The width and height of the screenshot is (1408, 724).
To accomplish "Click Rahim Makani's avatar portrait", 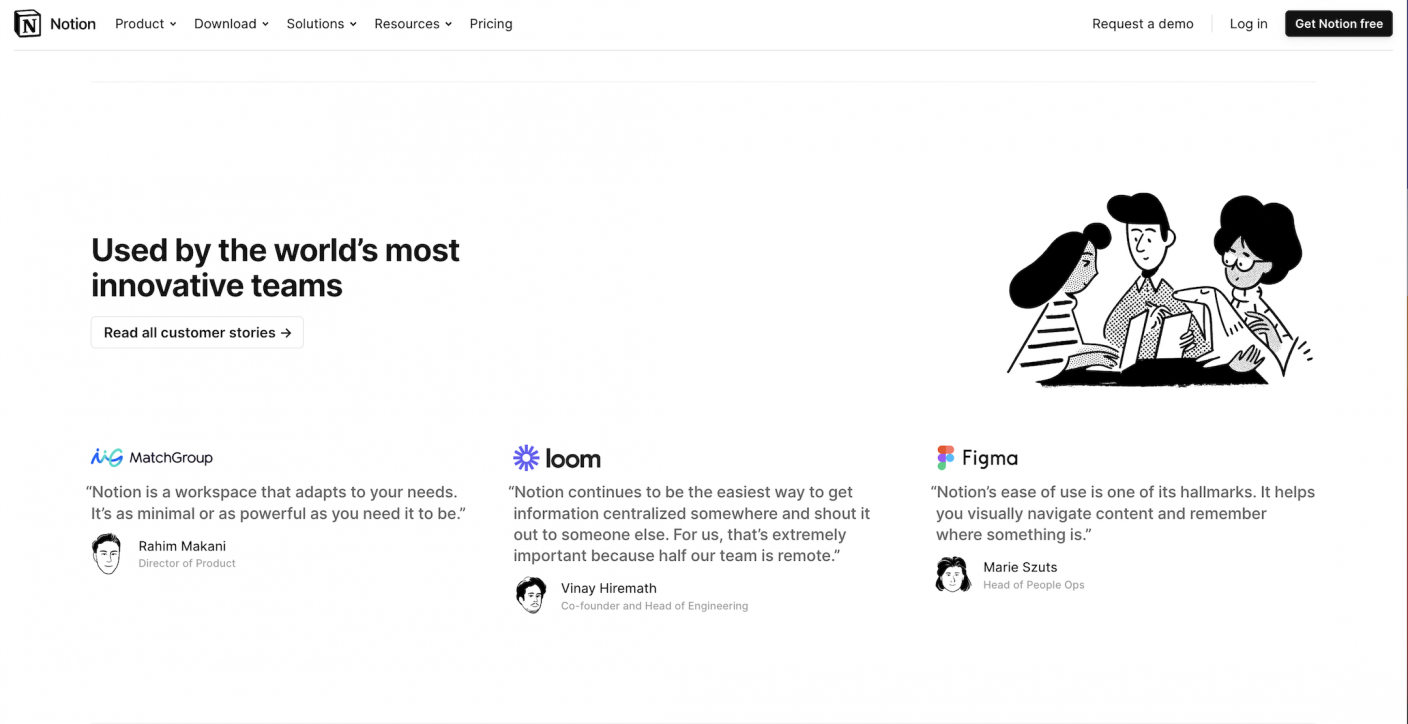I will 107,553.
